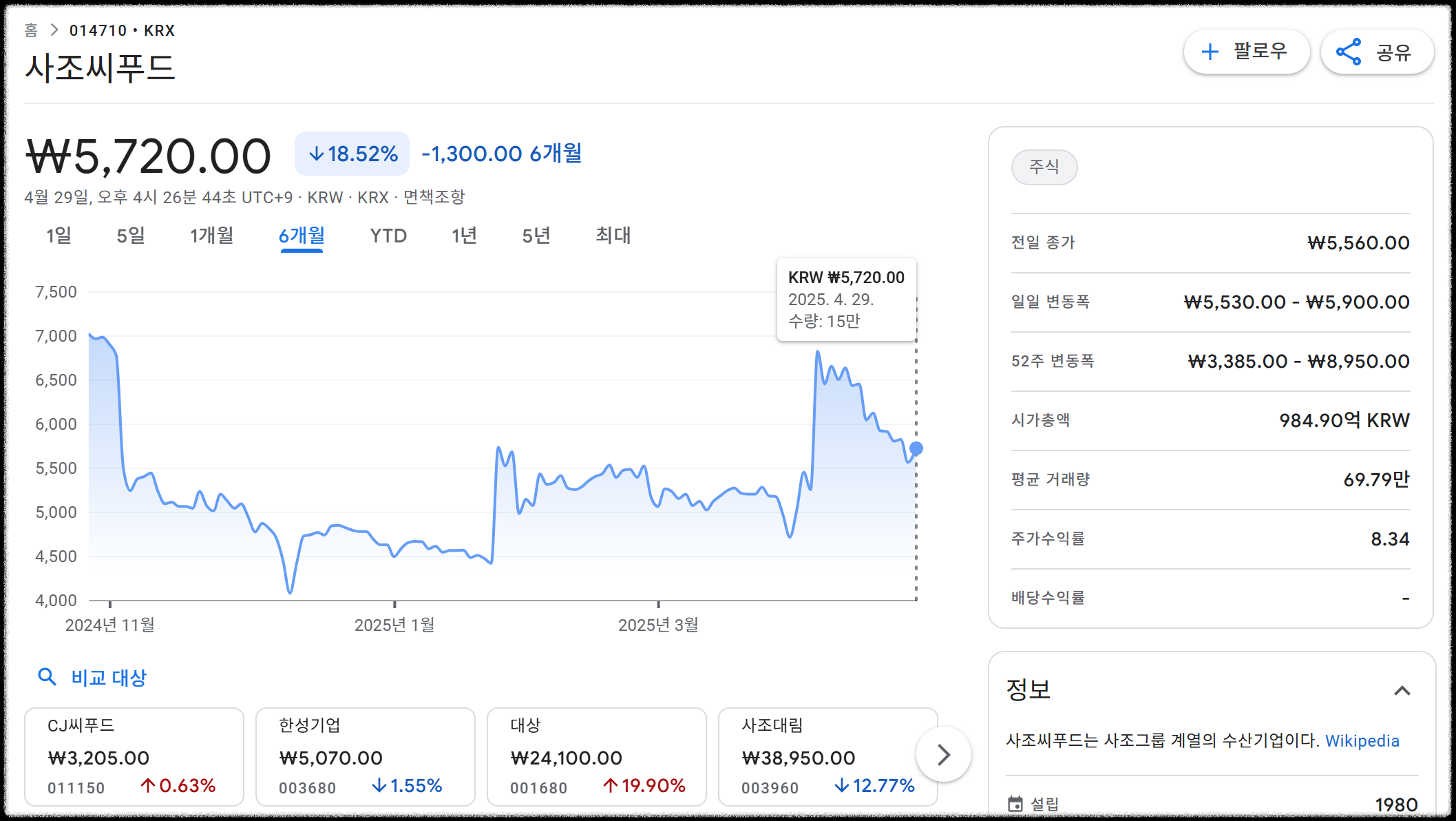Click the 설립 year 1980 value
Viewport: 1456px width, 821px height.
(x=1396, y=804)
